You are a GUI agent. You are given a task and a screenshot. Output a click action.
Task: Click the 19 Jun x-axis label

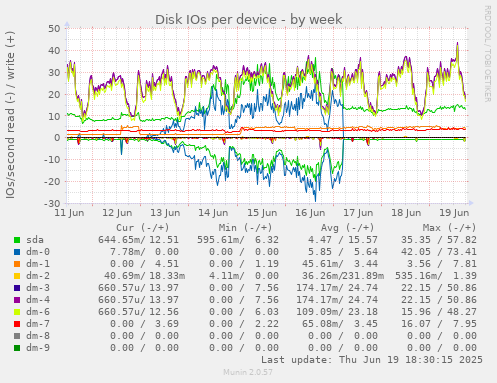point(454,213)
